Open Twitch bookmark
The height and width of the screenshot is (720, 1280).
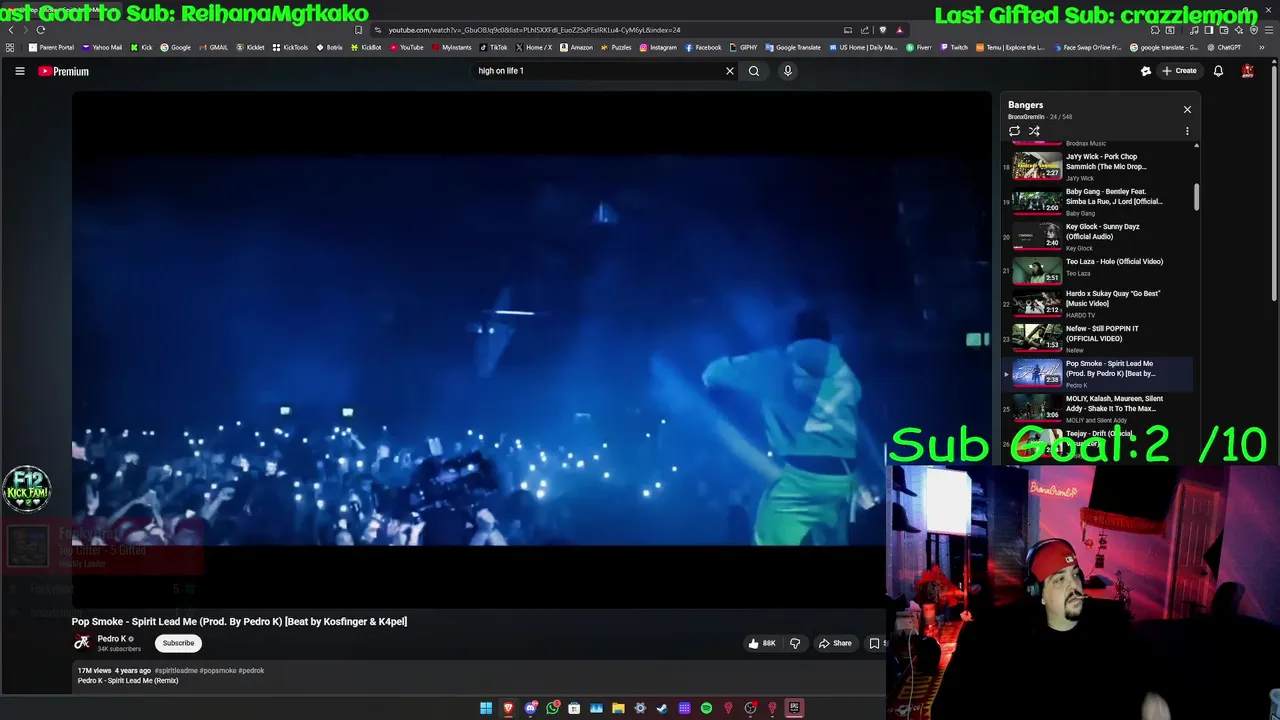point(954,47)
